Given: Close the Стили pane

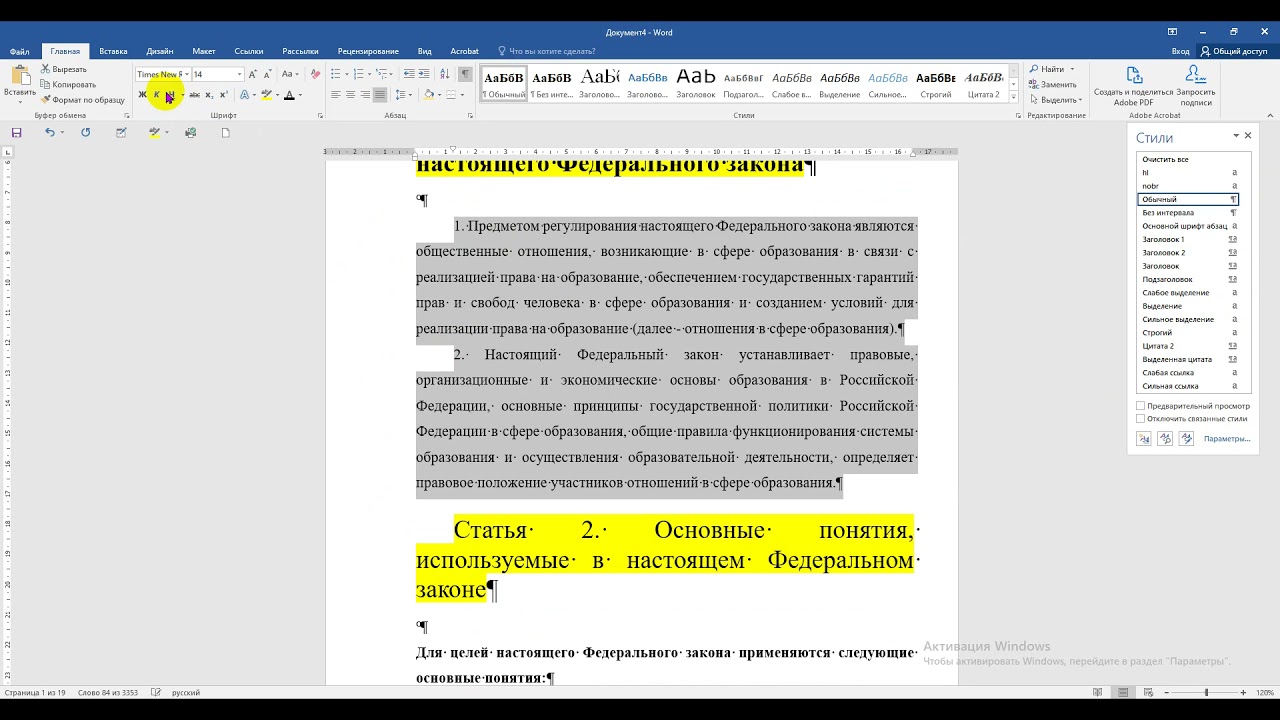Looking at the screenshot, I should 1248,136.
